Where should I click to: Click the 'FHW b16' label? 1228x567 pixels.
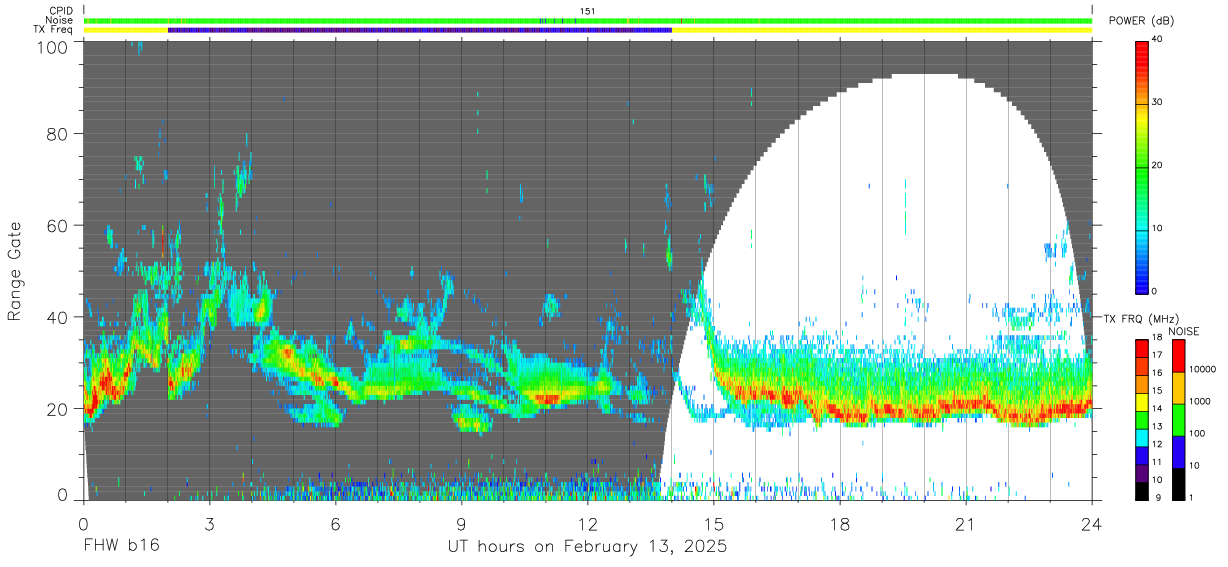click(122, 546)
